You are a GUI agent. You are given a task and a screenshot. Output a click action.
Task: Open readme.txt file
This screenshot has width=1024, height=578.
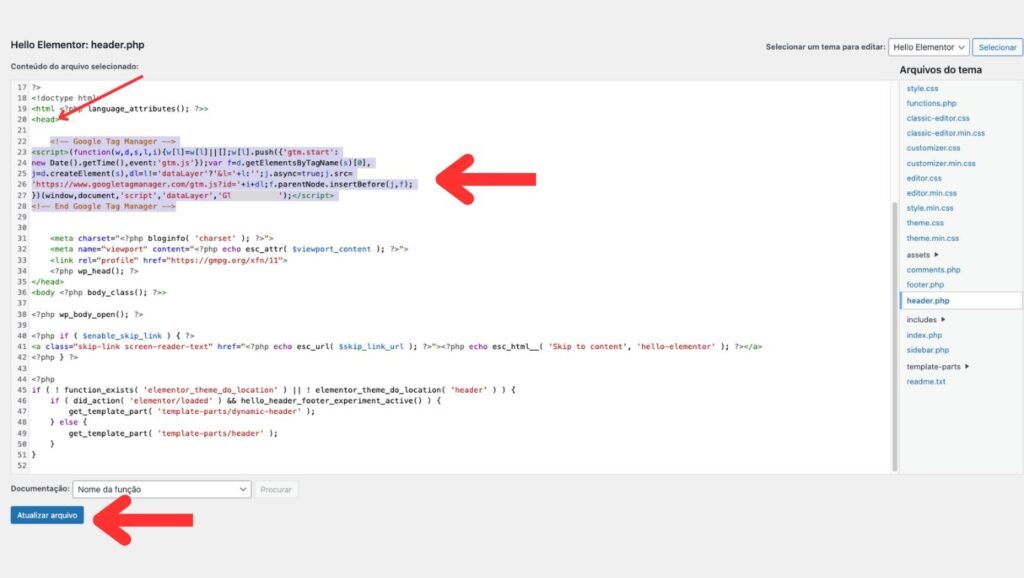click(x=926, y=381)
